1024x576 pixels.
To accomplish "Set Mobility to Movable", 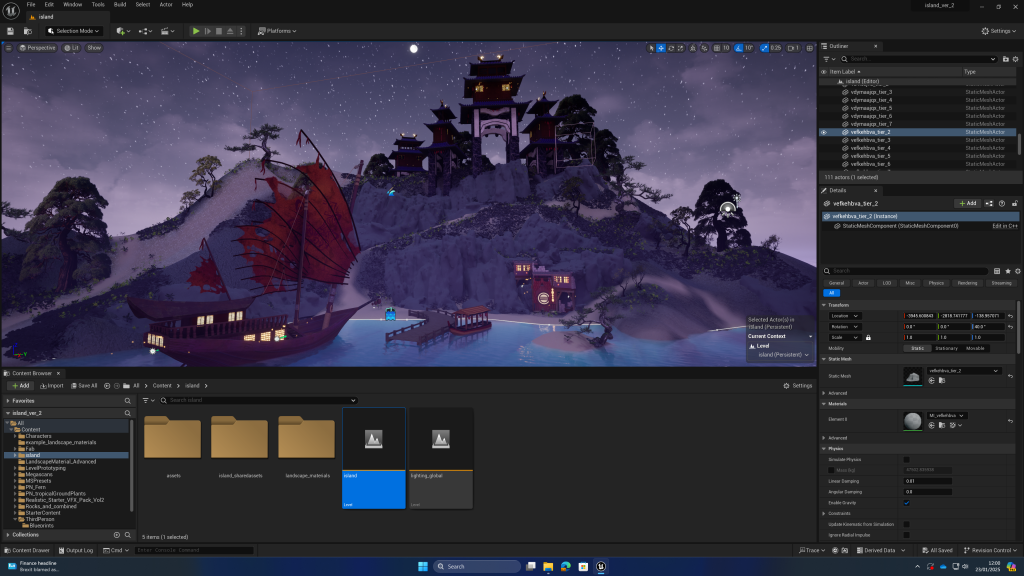I will [x=976, y=348].
